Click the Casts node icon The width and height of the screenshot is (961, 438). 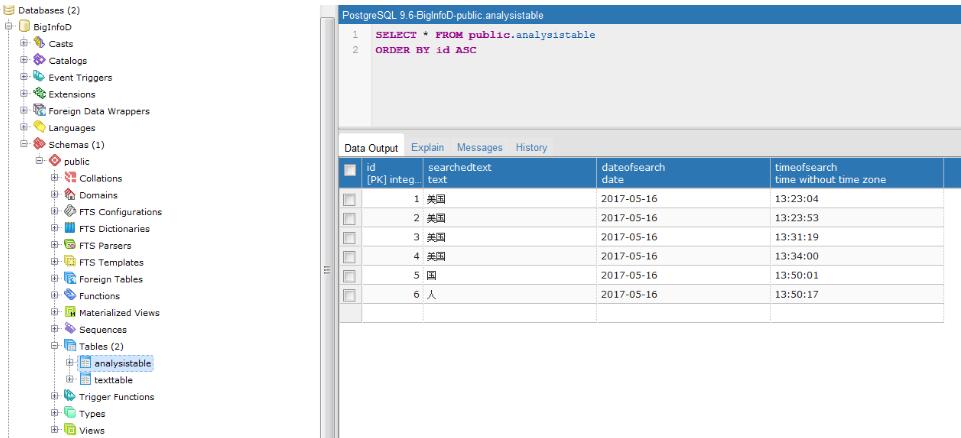click(x=39, y=43)
